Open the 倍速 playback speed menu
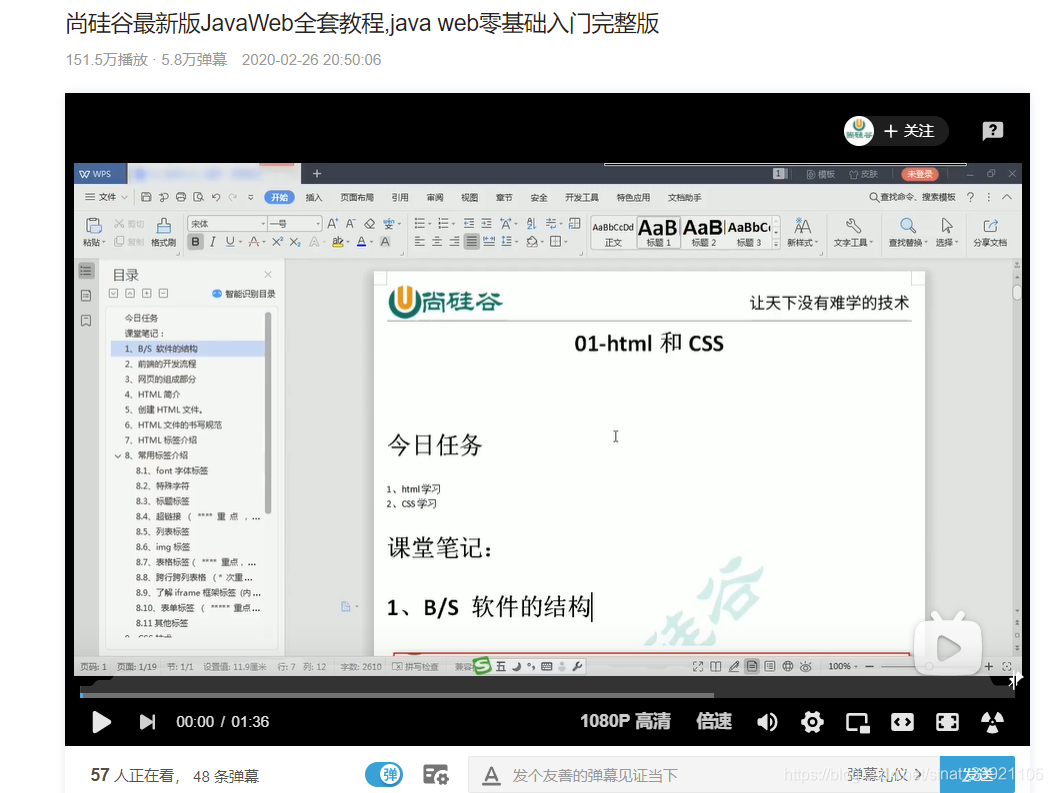The width and height of the screenshot is (1053, 793). (x=714, y=721)
